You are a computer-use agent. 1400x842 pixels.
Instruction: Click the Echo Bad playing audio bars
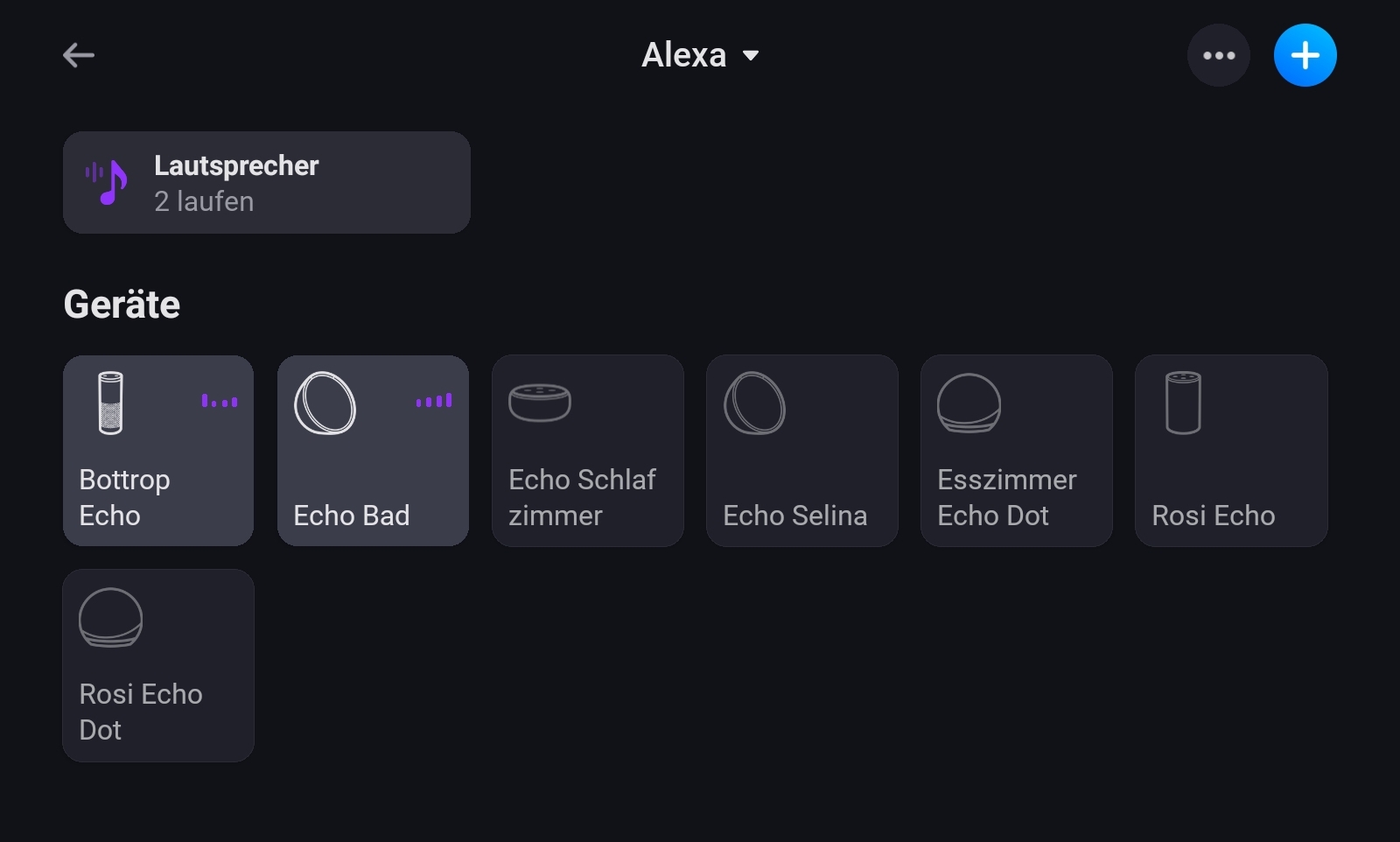pos(434,401)
